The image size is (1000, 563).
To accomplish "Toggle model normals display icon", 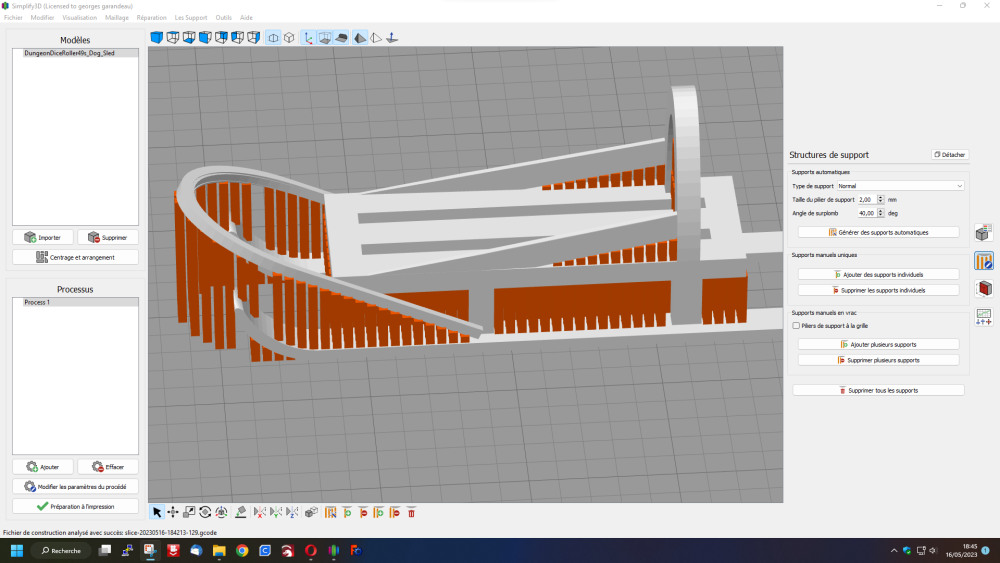I will (x=392, y=38).
